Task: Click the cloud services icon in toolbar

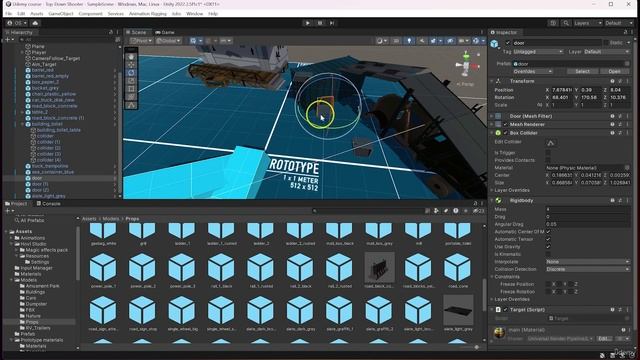Action: (35, 23)
